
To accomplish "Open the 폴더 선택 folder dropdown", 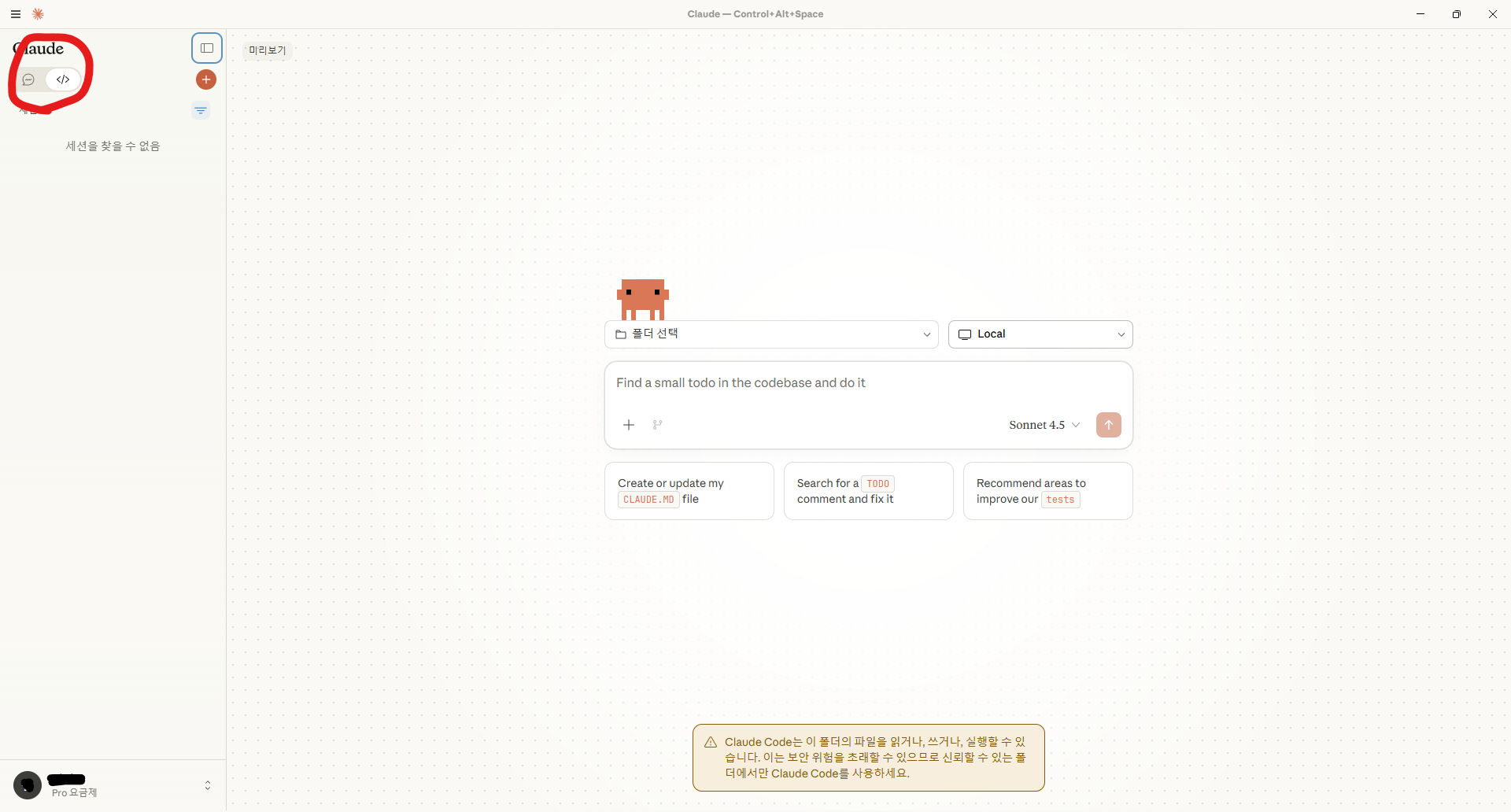I will point(771,334).
